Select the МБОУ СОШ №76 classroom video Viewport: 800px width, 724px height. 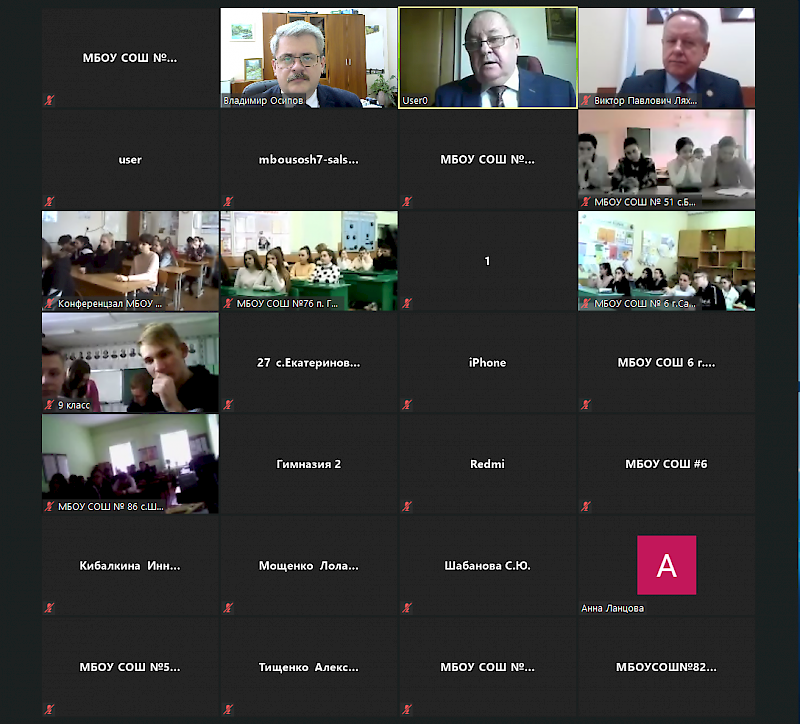point(309,261)
